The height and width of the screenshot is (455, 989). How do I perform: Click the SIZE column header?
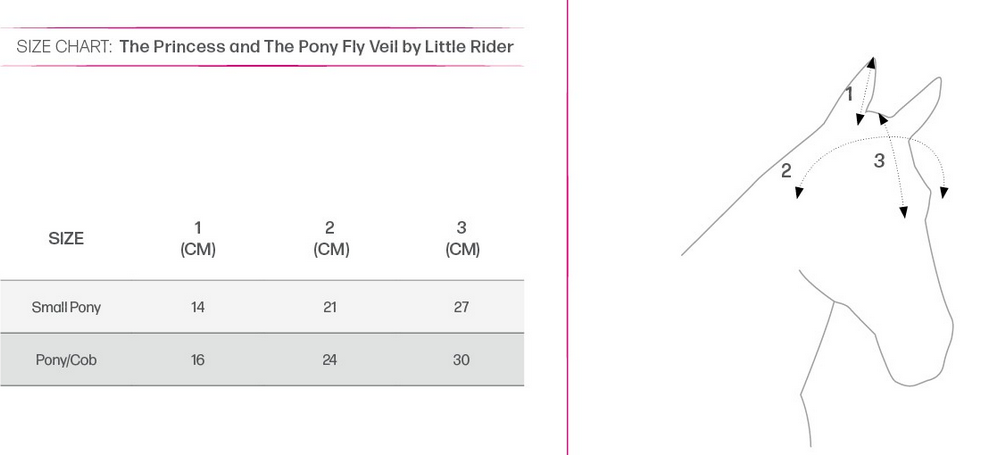(66, 239)
